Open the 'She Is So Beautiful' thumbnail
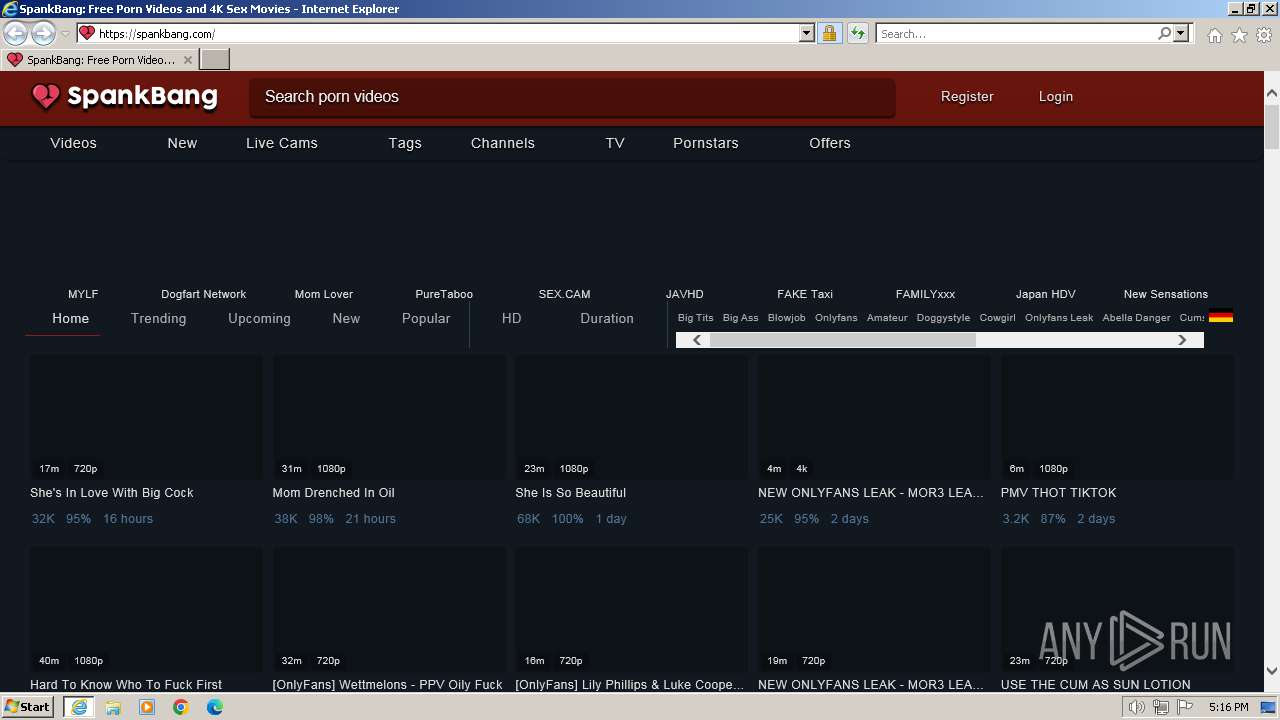The height and width of the screenshot is (720, 1280). click(x=632, y=417)
